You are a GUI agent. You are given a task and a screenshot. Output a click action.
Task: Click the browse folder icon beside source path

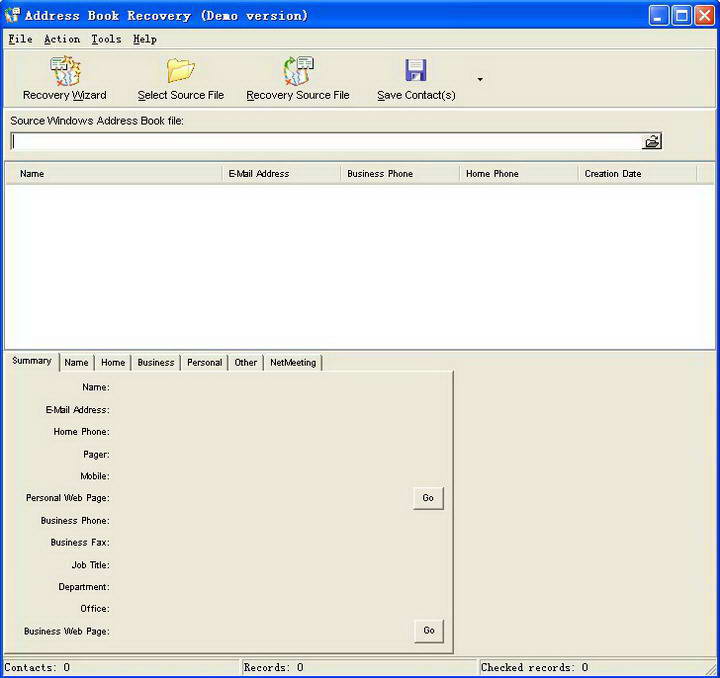[x=652, y=141]
